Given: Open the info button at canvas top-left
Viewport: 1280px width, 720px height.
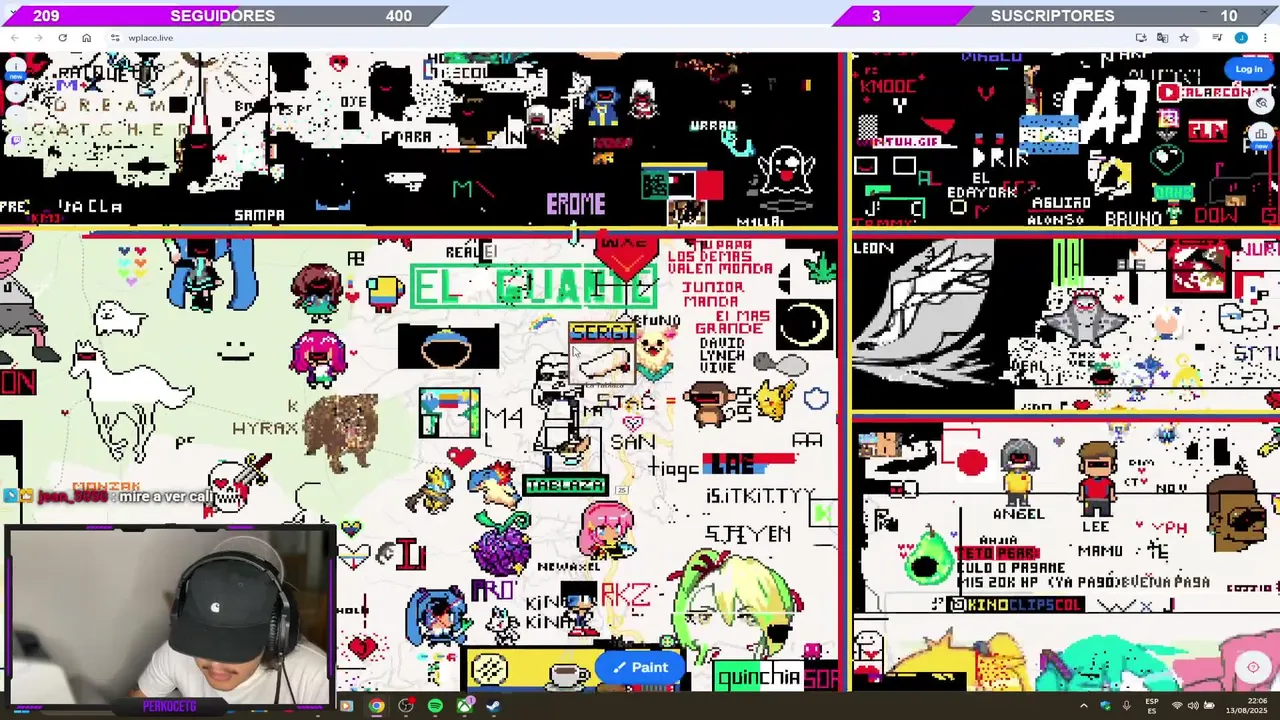Looking at the screenshot, I should pyautogui.click(x=15, y=67).
